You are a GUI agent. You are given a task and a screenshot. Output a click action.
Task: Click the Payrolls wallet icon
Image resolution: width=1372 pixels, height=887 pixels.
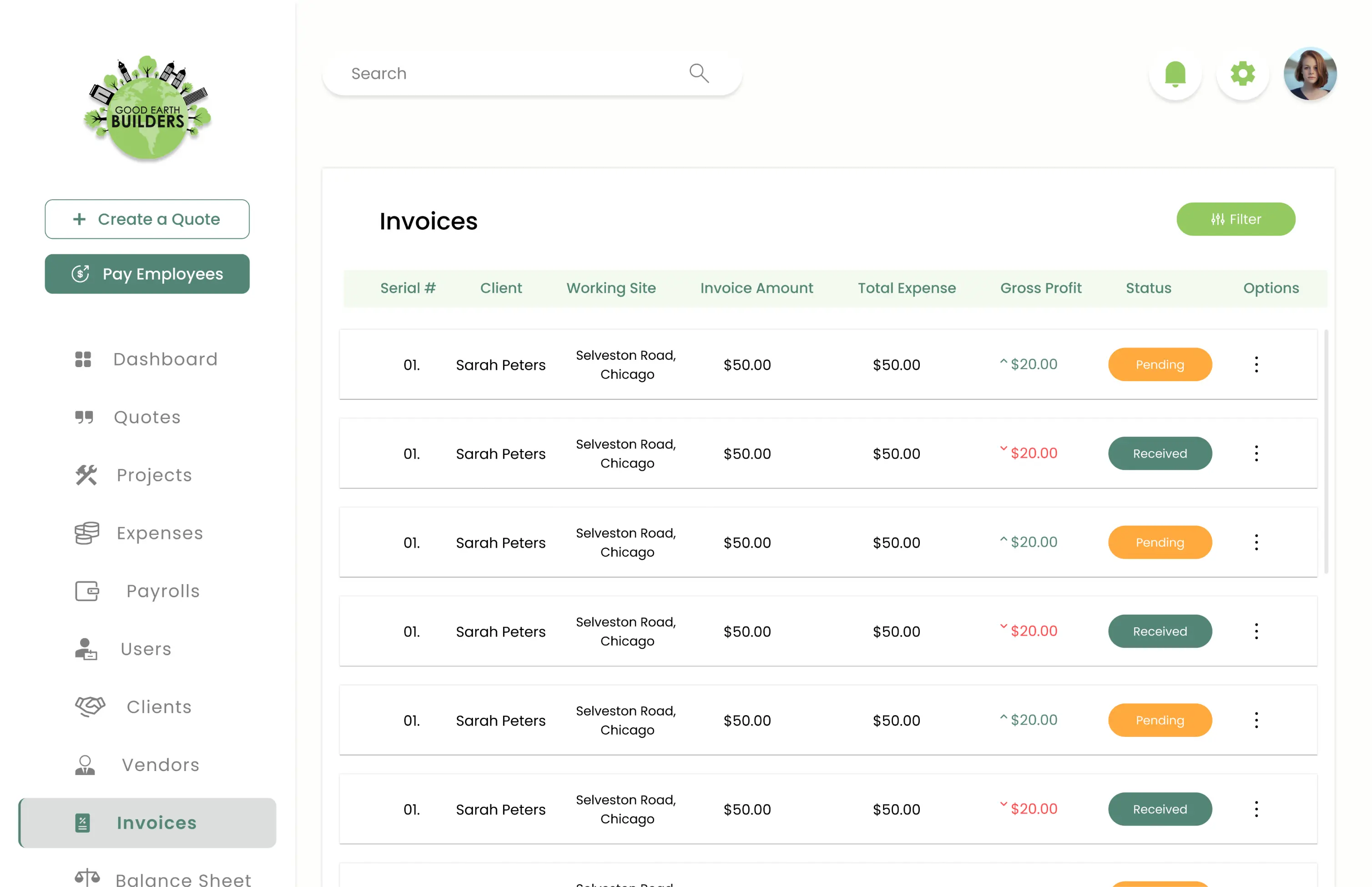(x=87, y=591)
